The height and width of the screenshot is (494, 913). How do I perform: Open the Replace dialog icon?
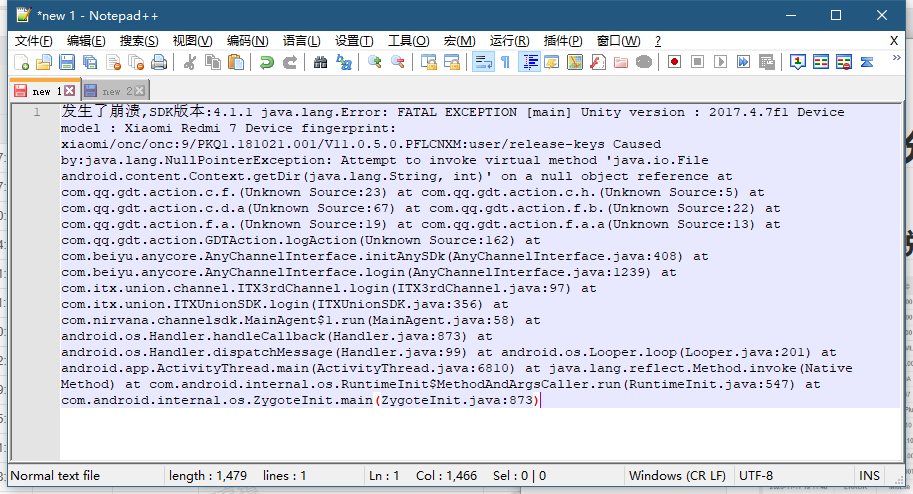(344, 62)
